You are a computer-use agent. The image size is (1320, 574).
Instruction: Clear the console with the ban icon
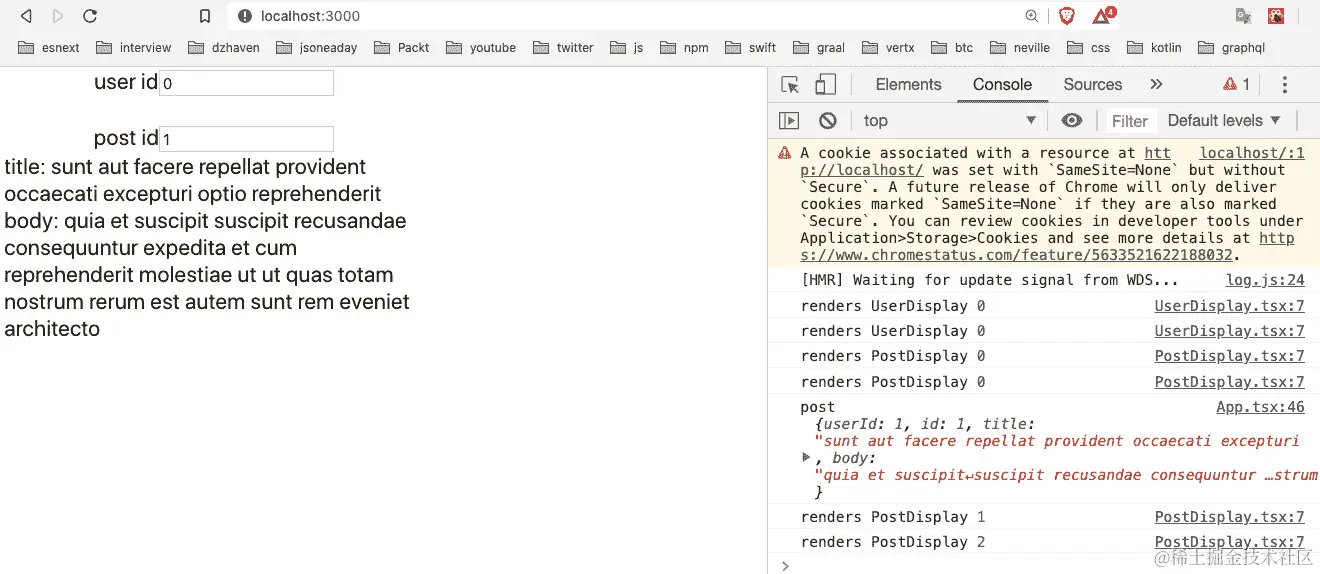click(827, 121)
